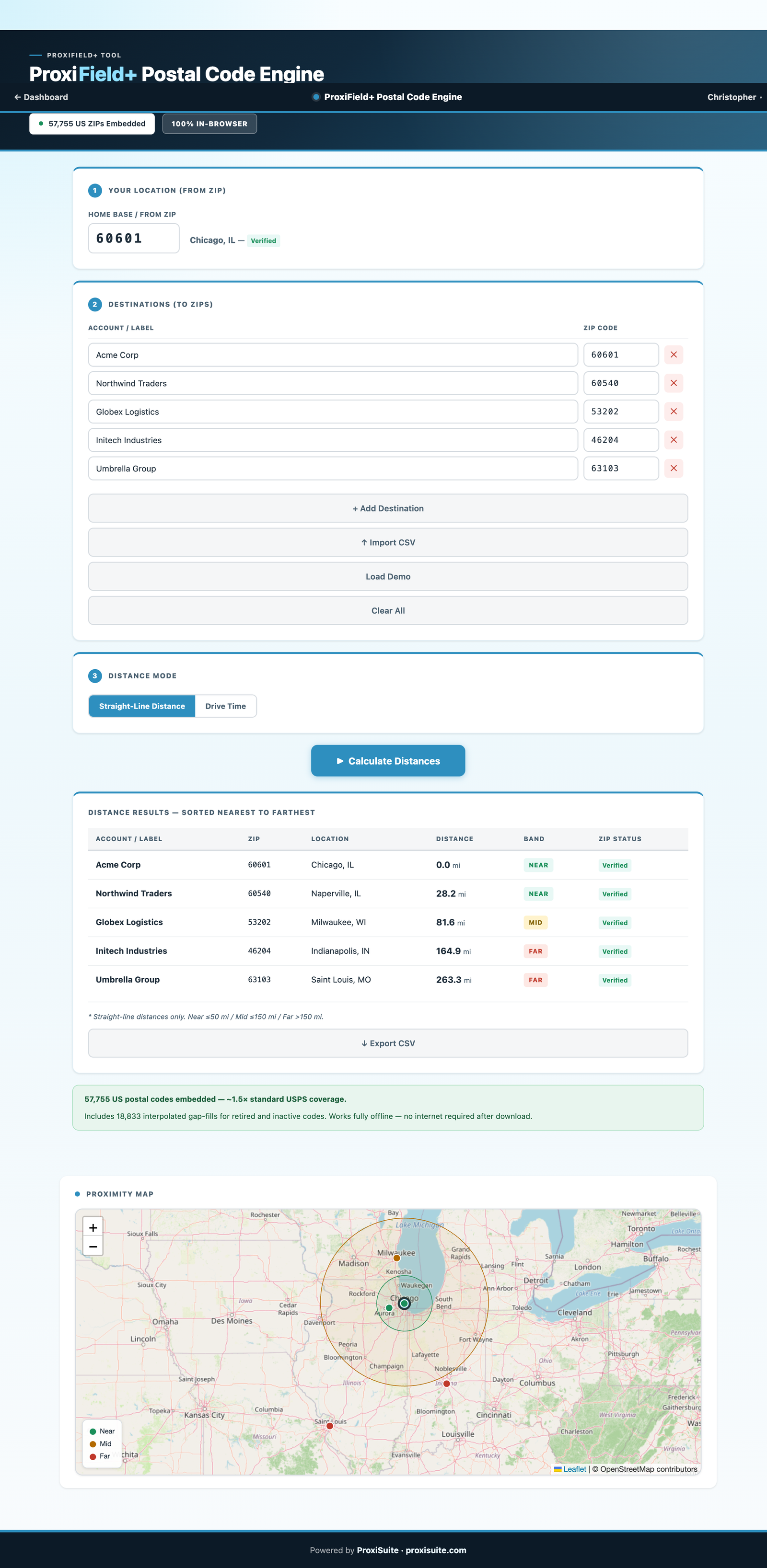Zoom in on the proximity map

tap(93, 1227)
